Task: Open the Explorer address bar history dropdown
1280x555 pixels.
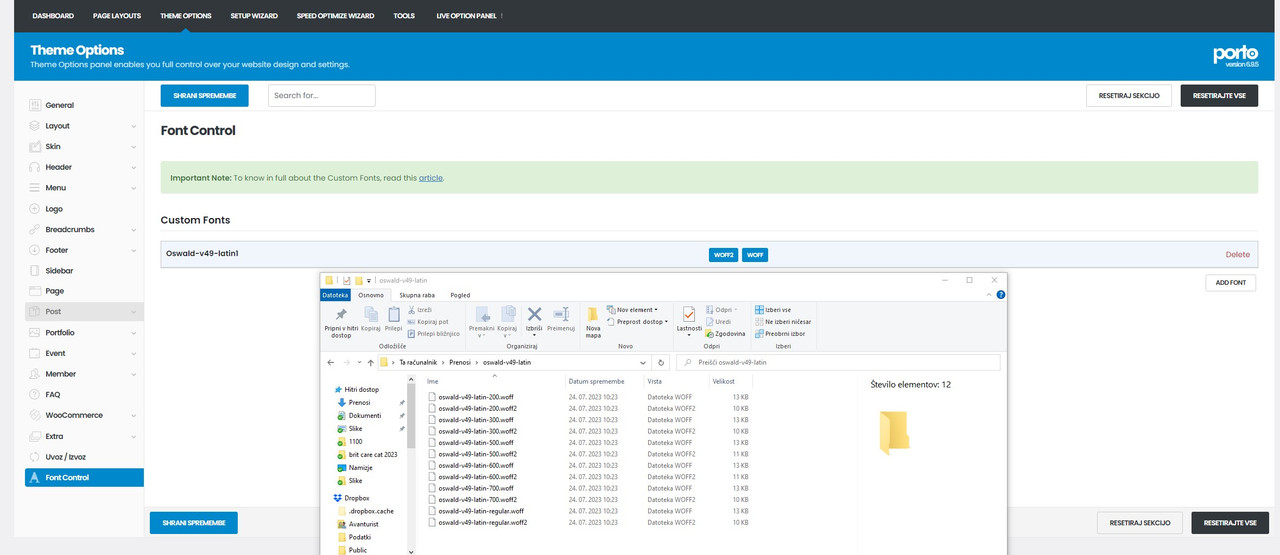Action: tap(643, 362)
